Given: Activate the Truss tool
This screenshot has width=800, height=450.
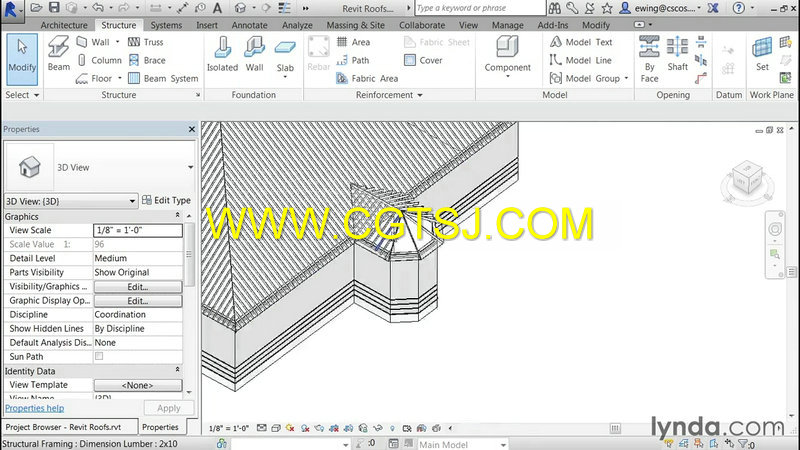Looking at the screenshot, I should (x=146, y=42).
